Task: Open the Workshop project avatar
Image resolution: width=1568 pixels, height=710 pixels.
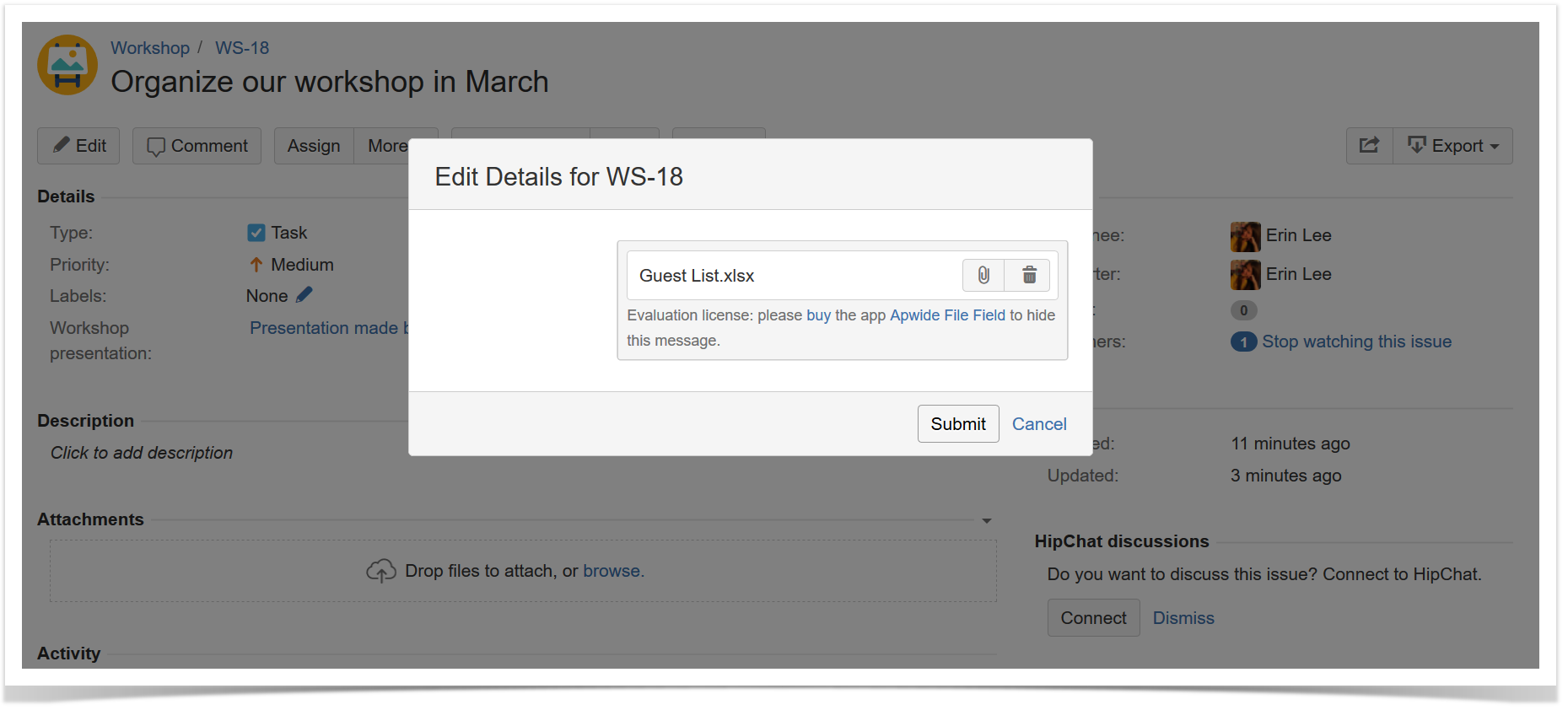Action: coord(67,65)
